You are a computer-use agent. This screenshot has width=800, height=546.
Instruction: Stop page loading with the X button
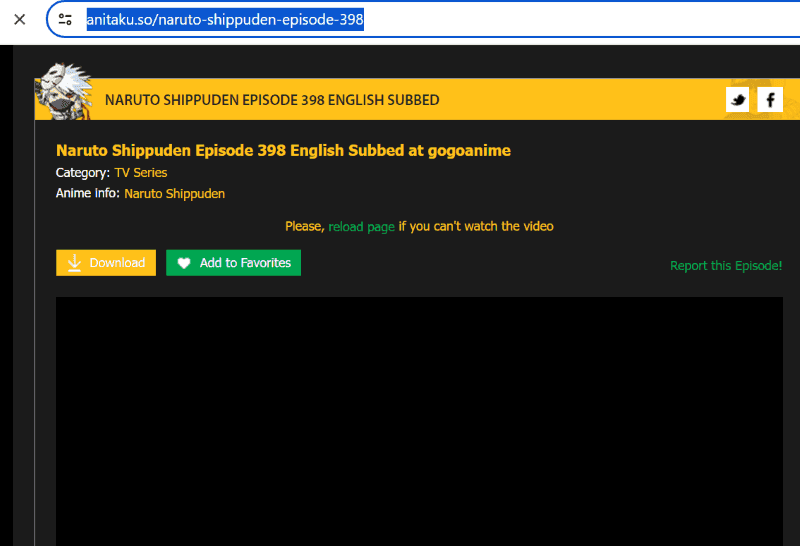(19, 19)
